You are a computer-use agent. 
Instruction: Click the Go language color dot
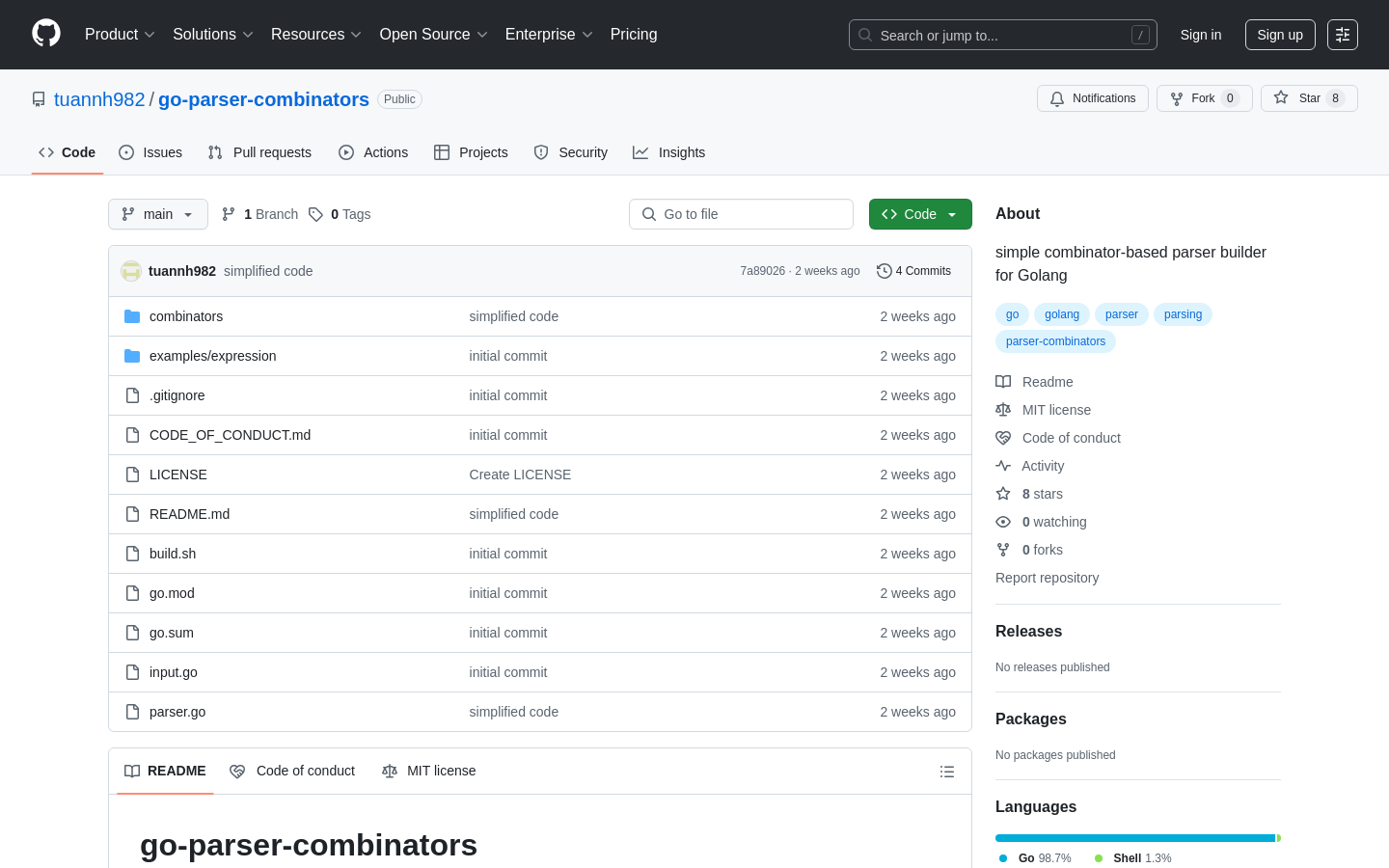[x=1003, y=858]
